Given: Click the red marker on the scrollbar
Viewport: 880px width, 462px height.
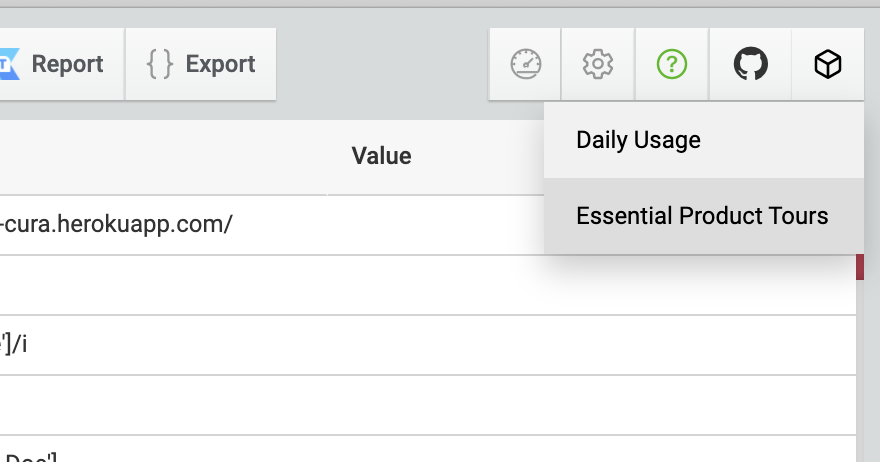Looking at the screenshot, I should pos(860,267).
